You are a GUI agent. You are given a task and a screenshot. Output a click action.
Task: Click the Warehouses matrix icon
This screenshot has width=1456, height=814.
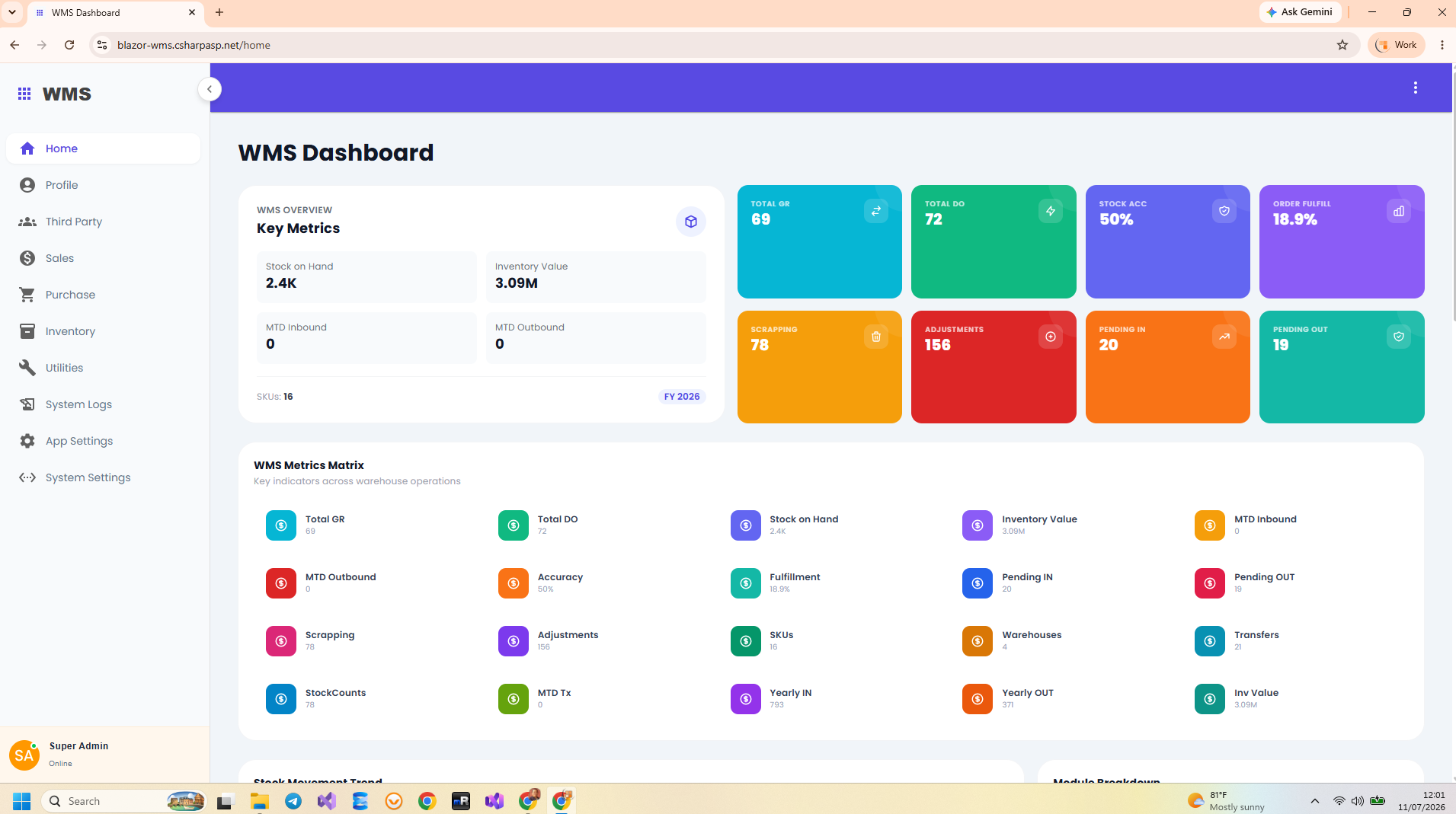tap(978, 641)
